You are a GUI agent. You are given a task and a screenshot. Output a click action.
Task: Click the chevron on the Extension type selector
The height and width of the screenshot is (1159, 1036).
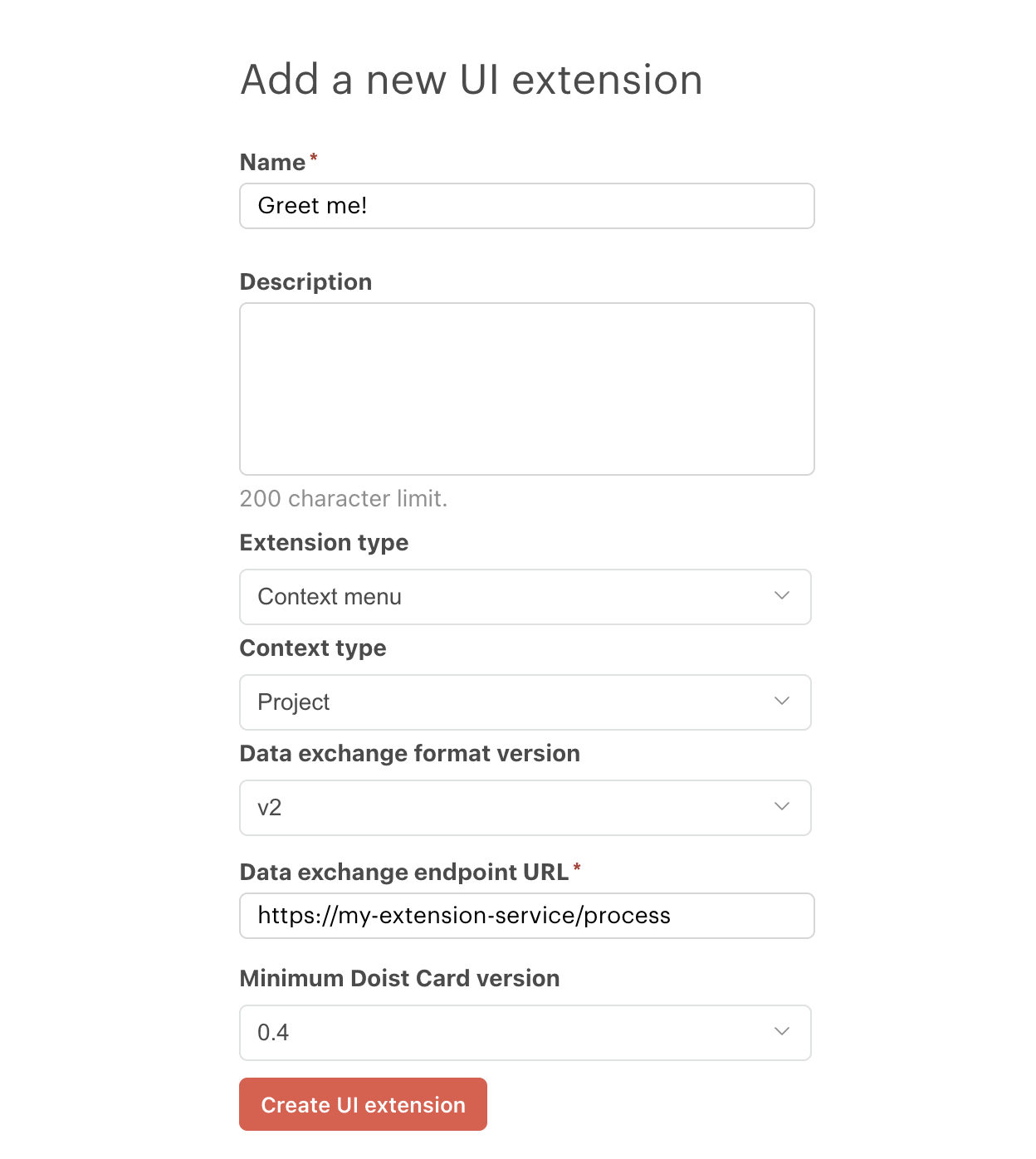coord(779,596)
